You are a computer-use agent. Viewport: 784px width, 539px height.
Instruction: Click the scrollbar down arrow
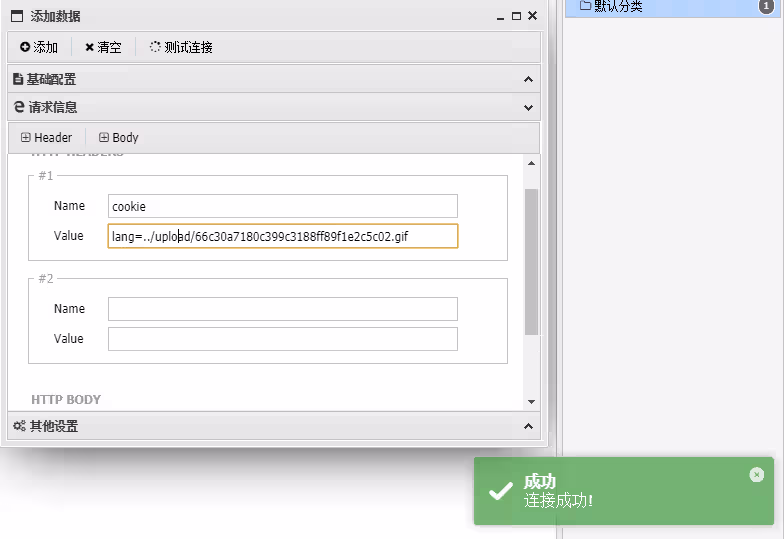(531, 401)
